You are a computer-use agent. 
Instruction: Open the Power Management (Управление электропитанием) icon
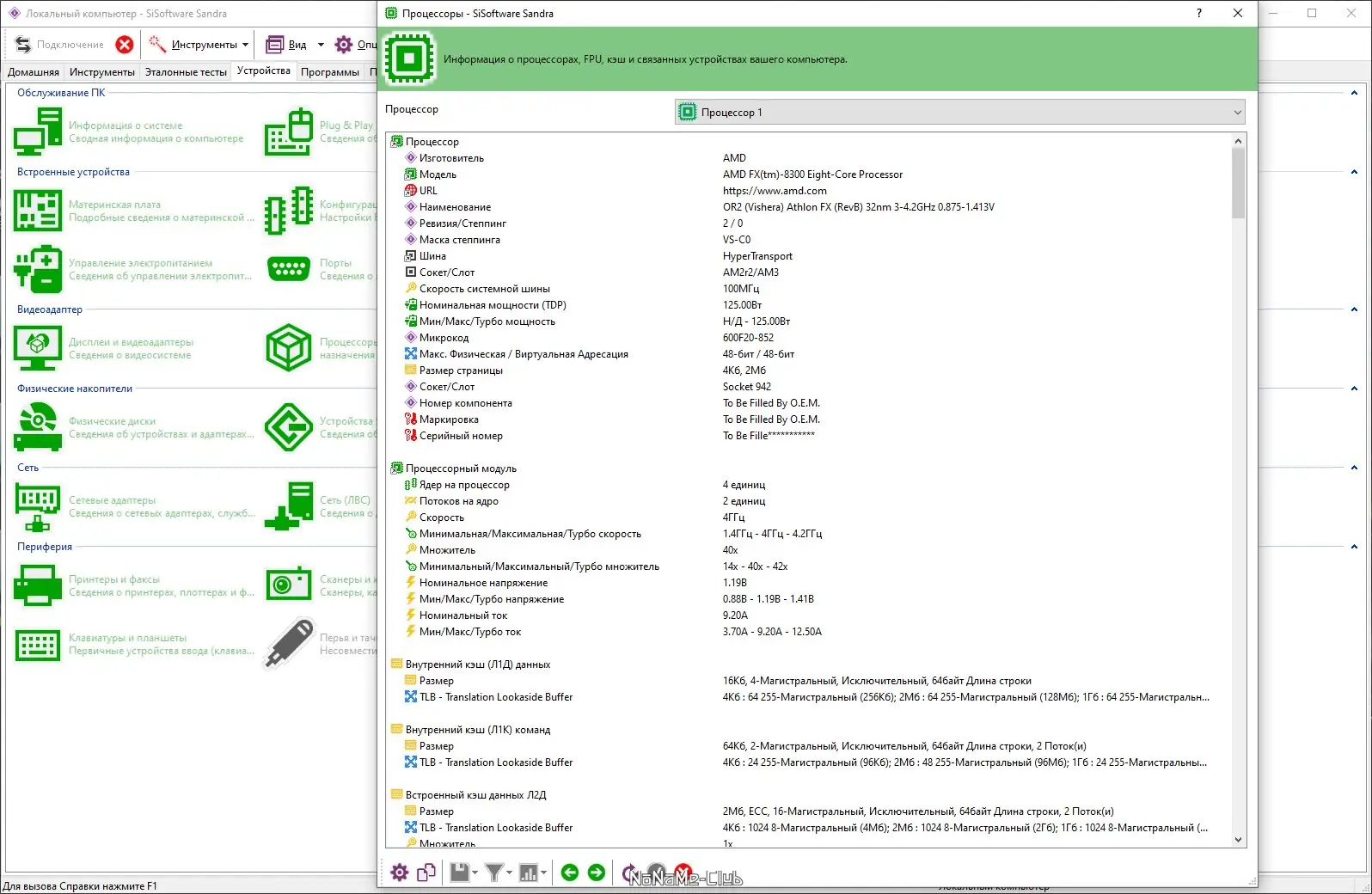38,269
